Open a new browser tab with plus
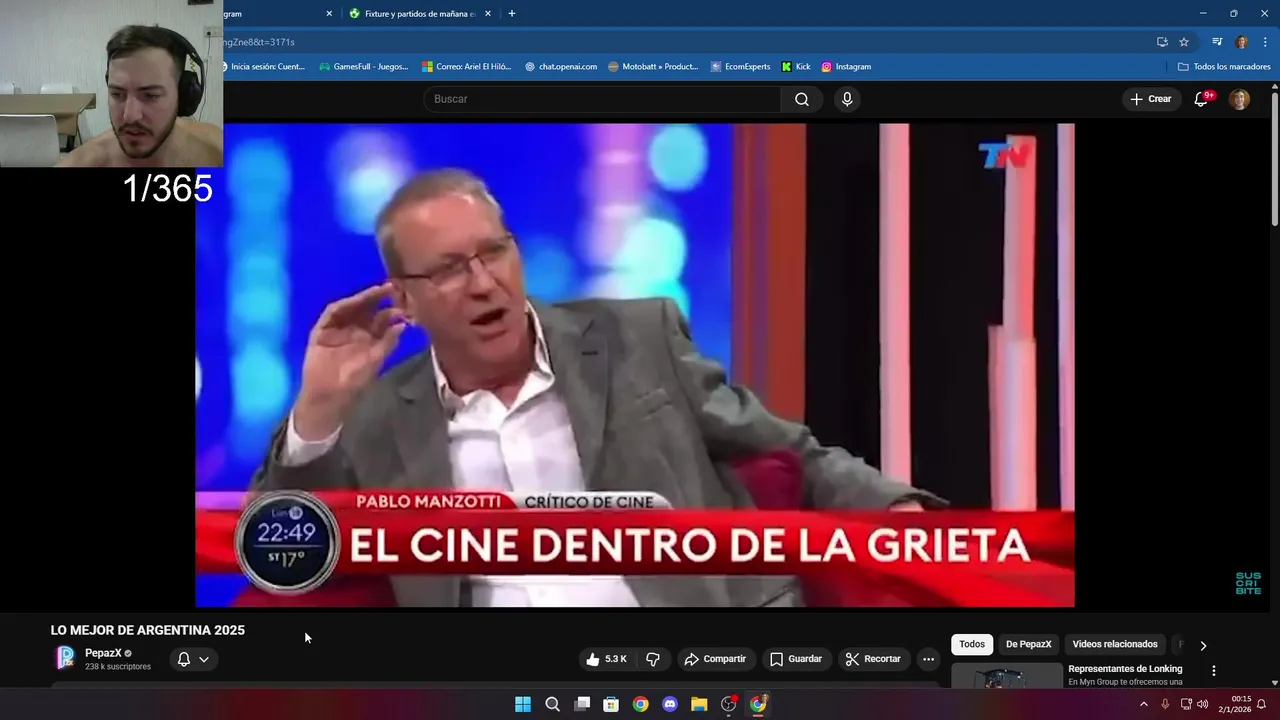The image size is (1280, 720). pos(512,13)
